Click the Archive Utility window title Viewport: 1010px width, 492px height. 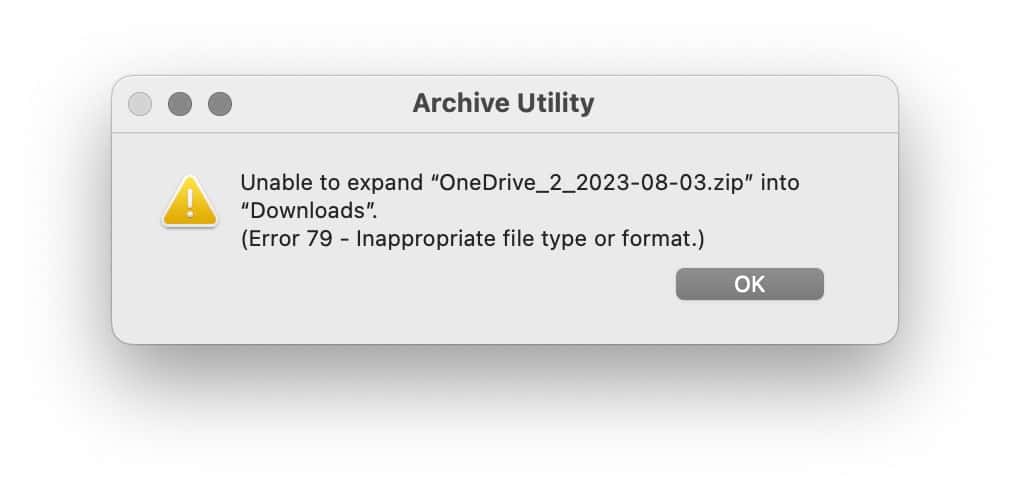[503, 103]
